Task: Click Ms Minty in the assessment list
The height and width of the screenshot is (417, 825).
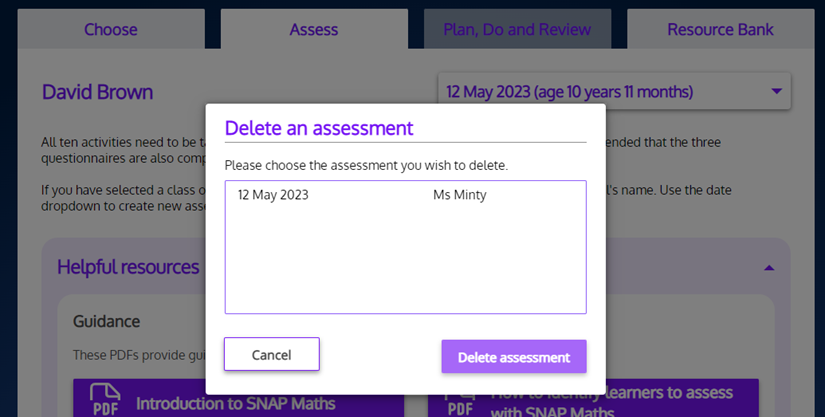Action: (x=459, y=195)
